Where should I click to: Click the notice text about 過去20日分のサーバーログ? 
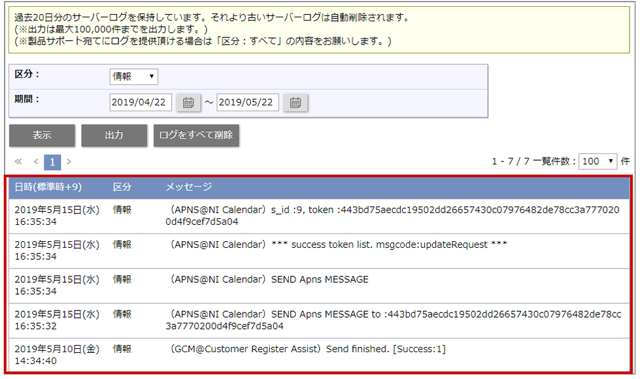coord(211,18)
